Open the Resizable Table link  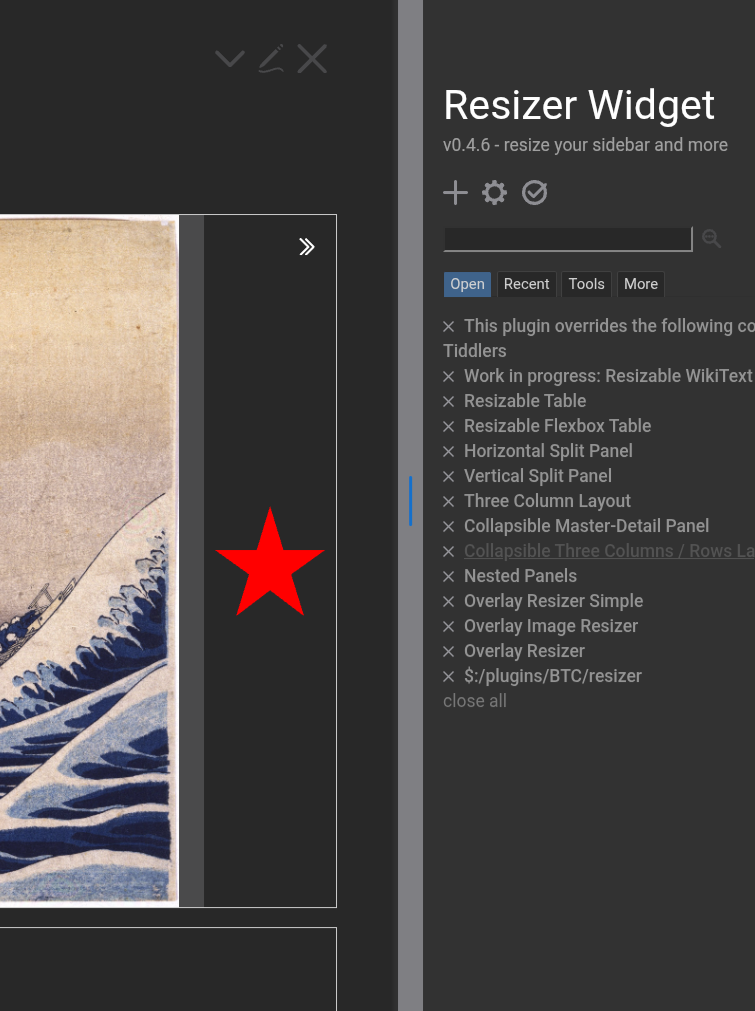click(525, 401)
